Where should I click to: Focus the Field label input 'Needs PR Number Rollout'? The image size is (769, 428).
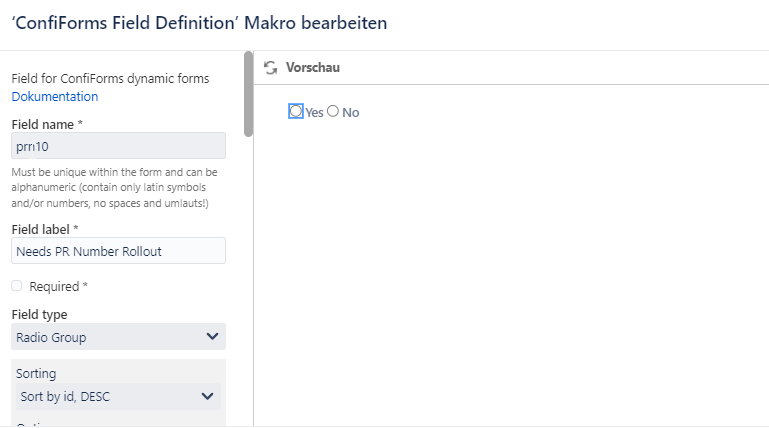(118, 251)
